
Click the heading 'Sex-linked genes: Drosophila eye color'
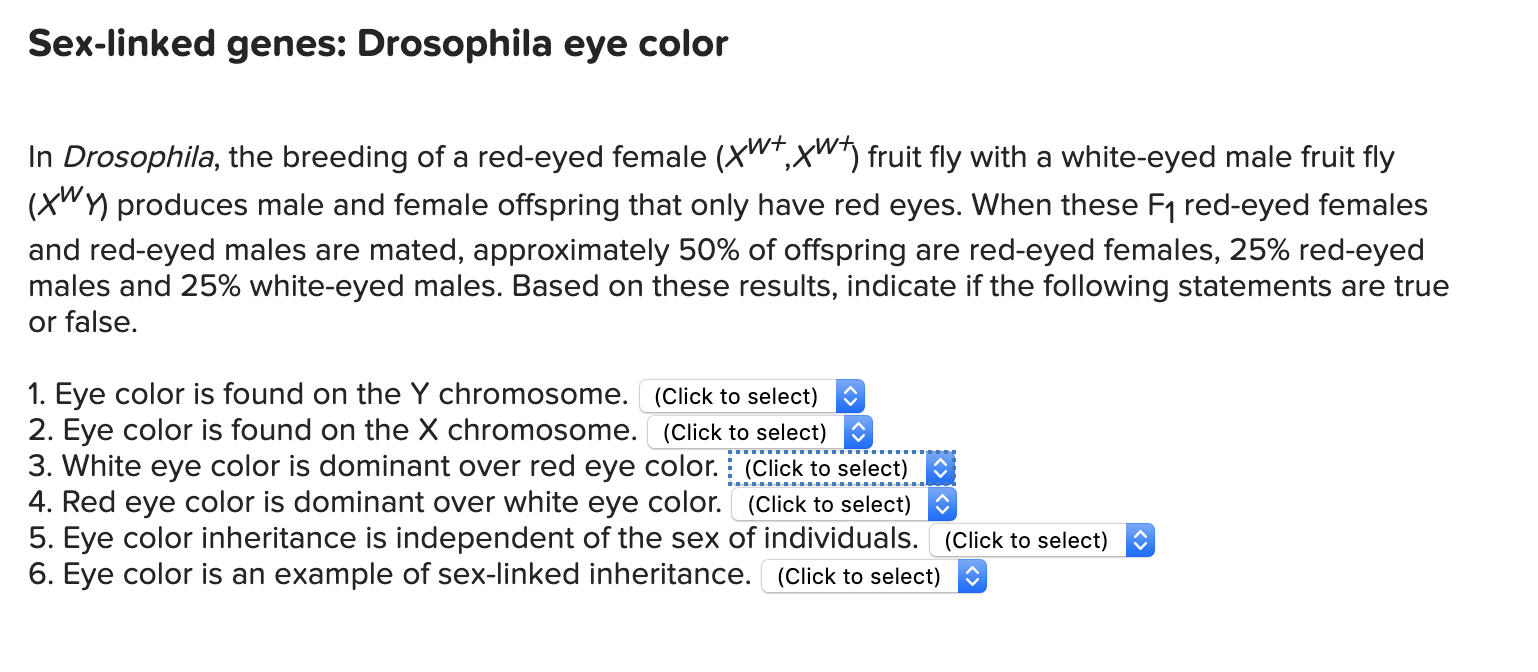coord(378,45)
